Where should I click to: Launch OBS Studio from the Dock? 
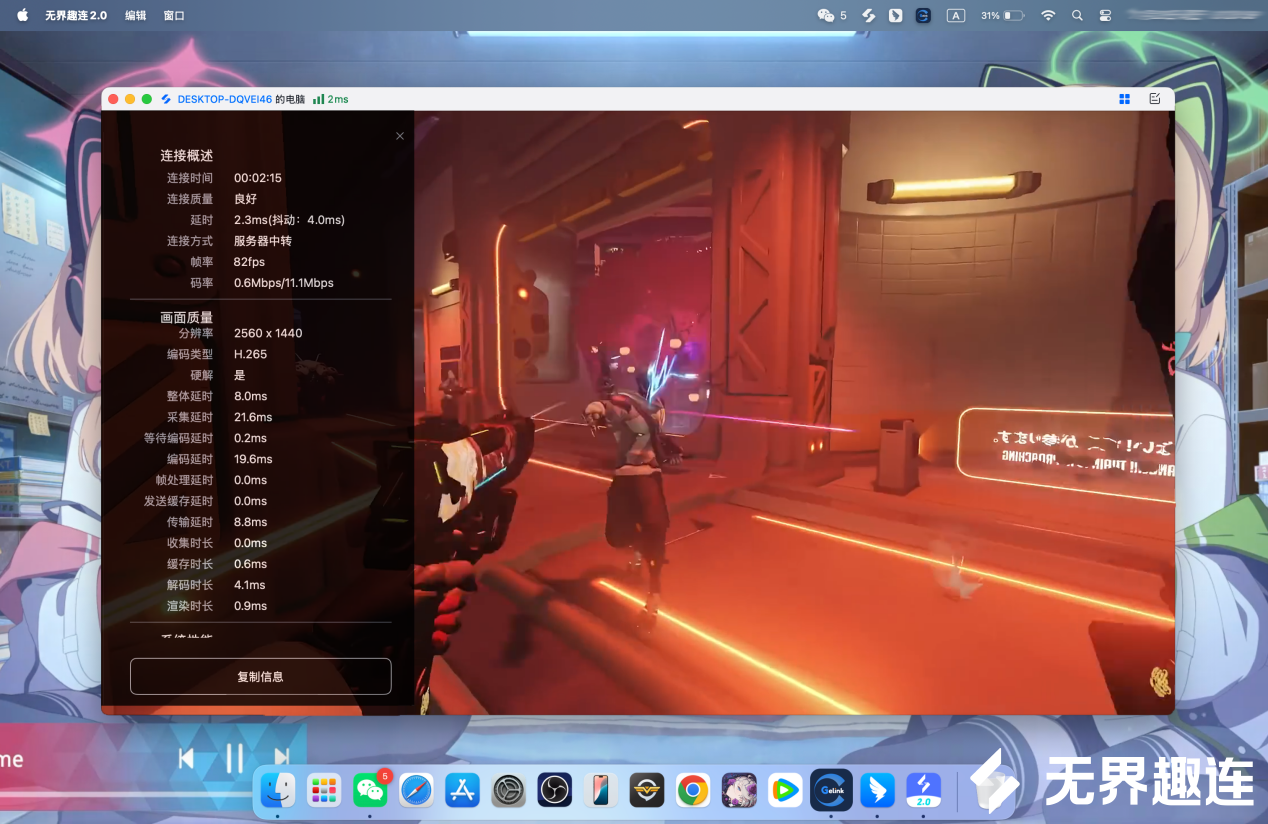tap(554, 790)
